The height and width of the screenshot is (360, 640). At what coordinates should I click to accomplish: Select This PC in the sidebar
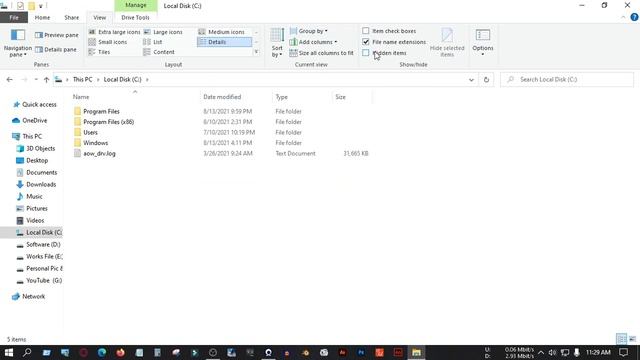[x=27, y=136]
